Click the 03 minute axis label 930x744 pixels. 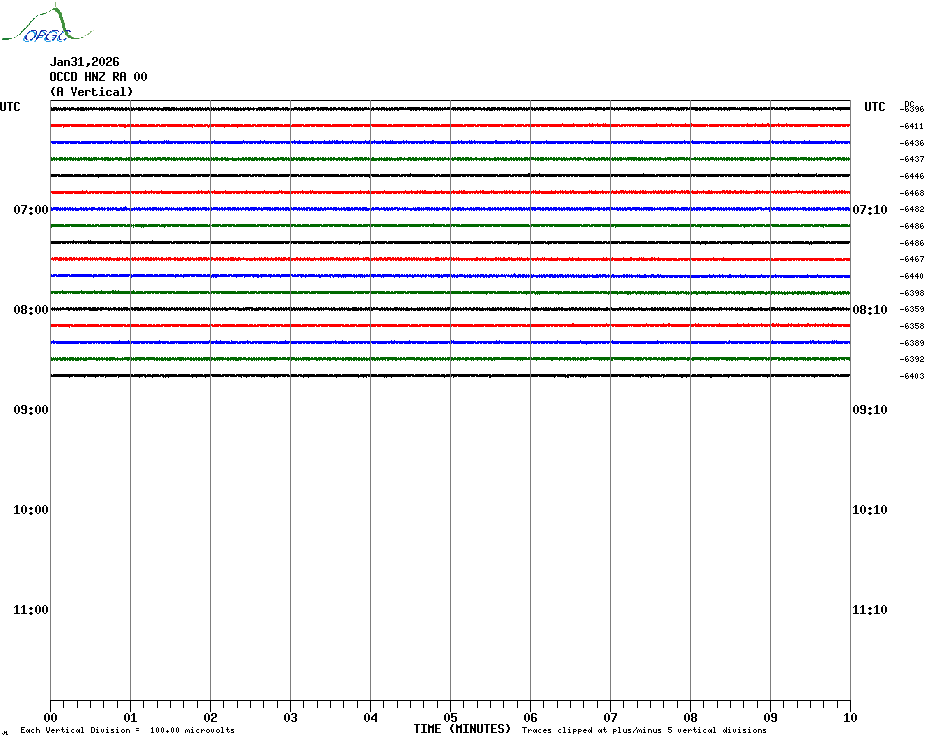[x=291, y=718]
